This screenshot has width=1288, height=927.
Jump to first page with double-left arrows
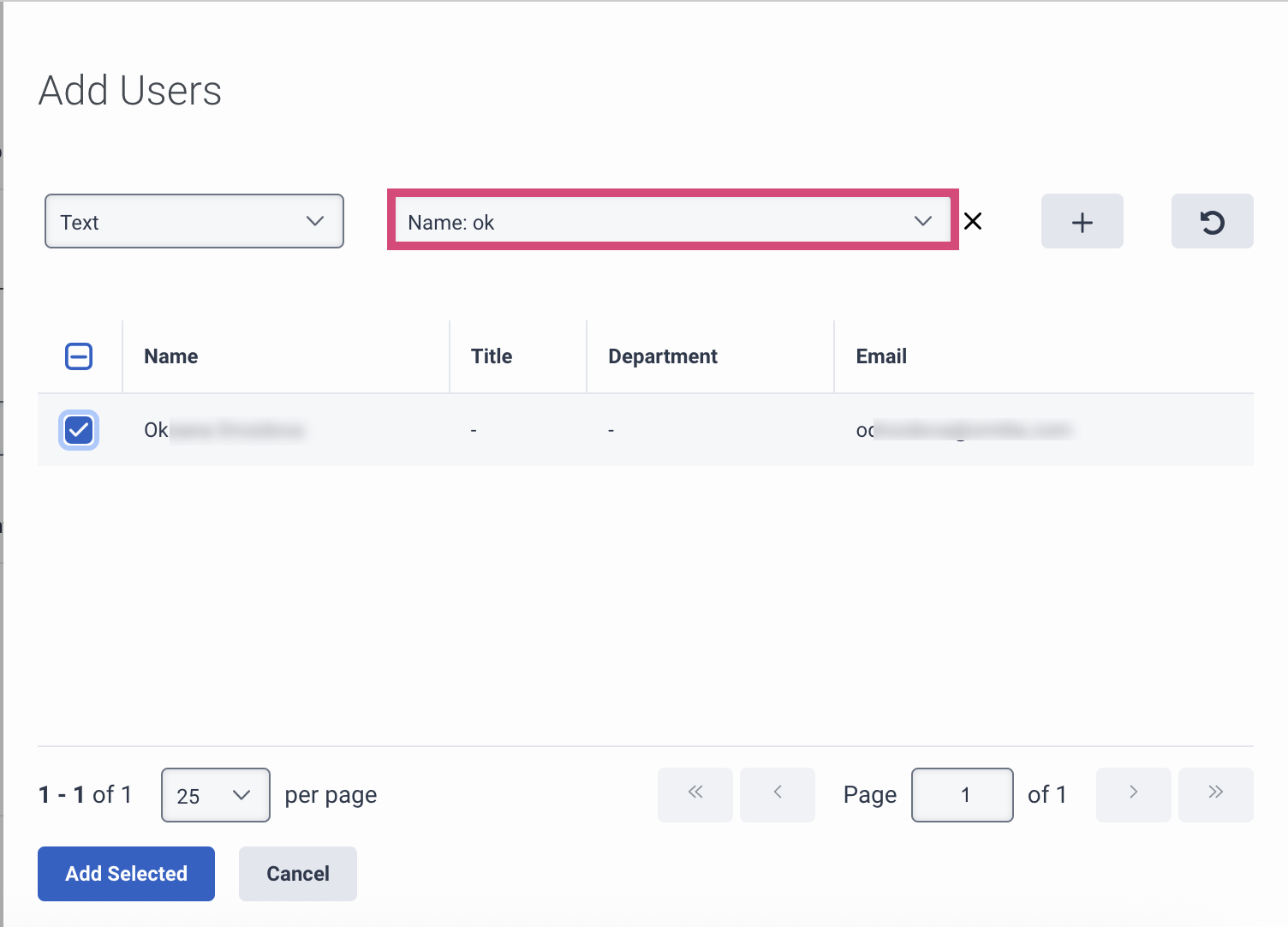click(x=695, y=794)
